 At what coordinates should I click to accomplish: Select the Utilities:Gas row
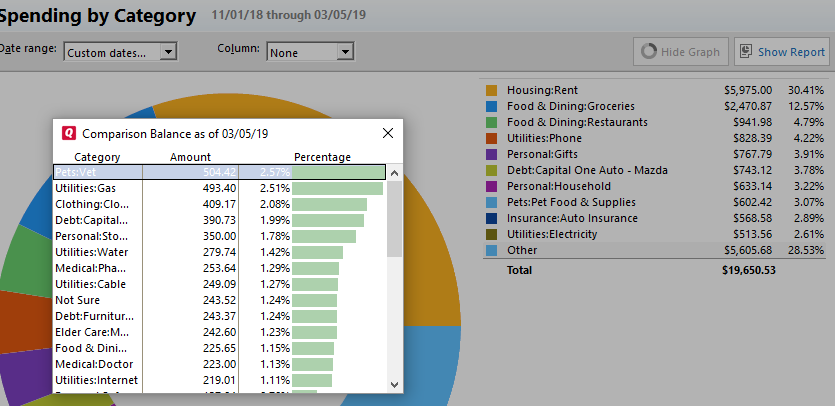click(x=220, y=188)
